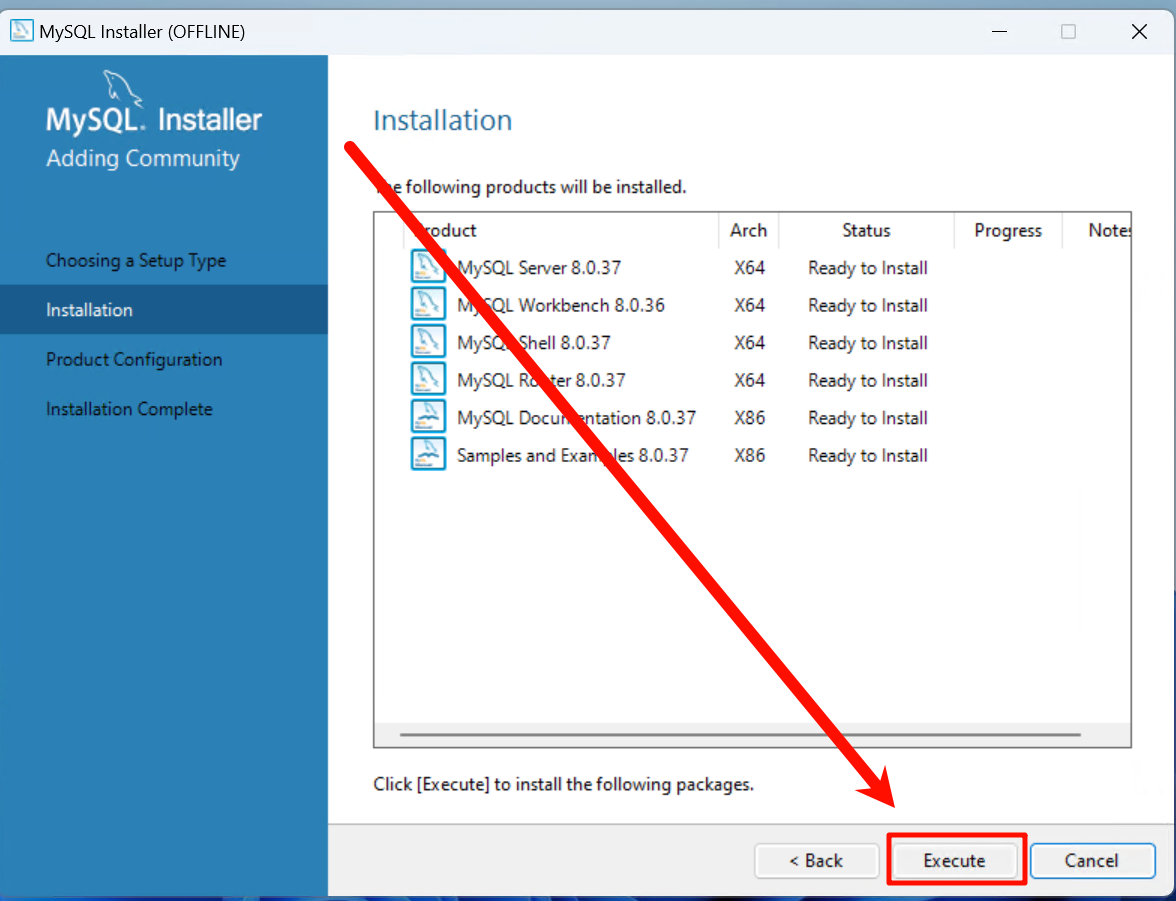1176x901 pixels.
Task: Click Ready to Install status of MySQL Workbench
Action: (868, 305)
